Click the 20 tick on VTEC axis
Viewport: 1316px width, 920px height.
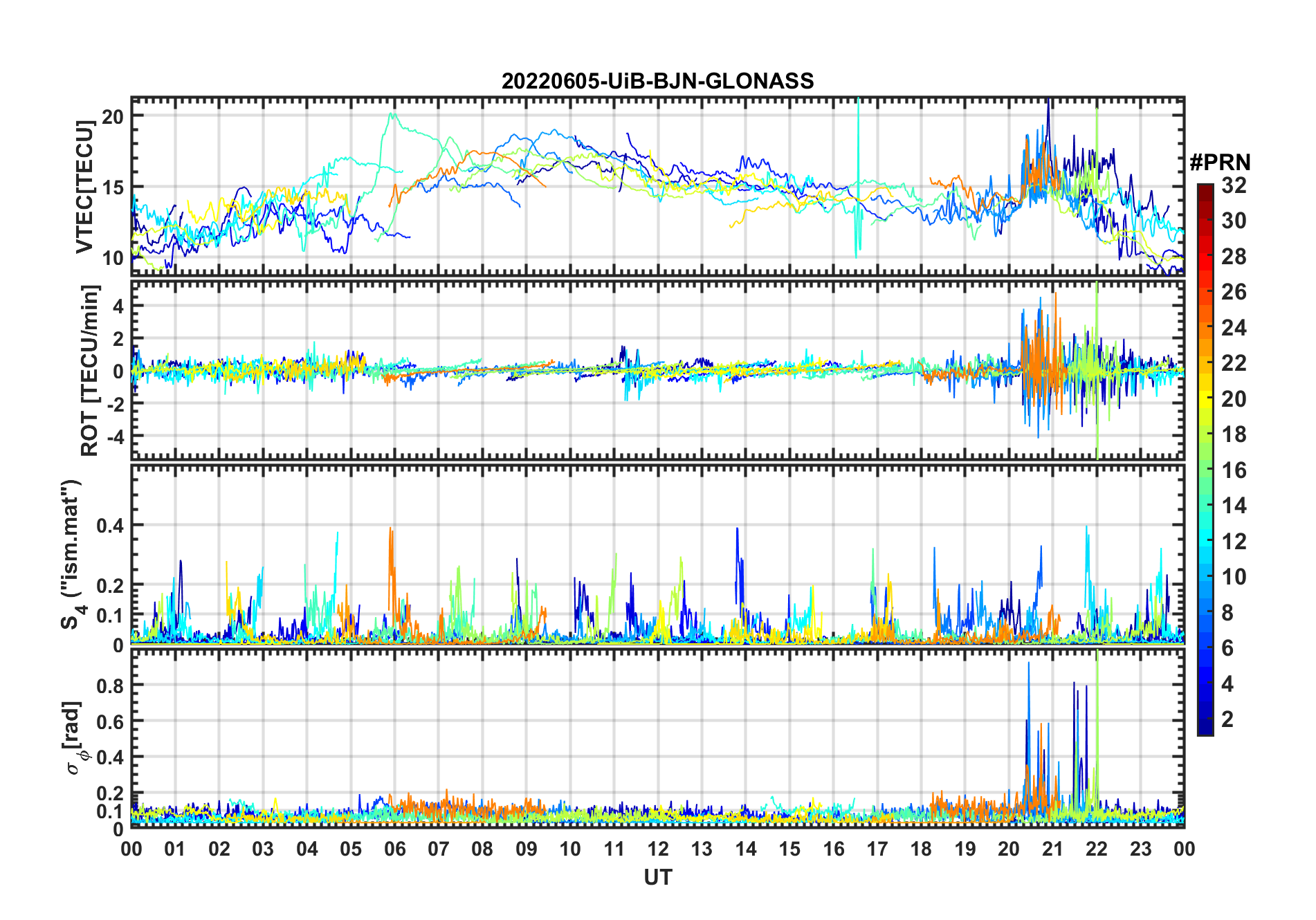[113, 116]
